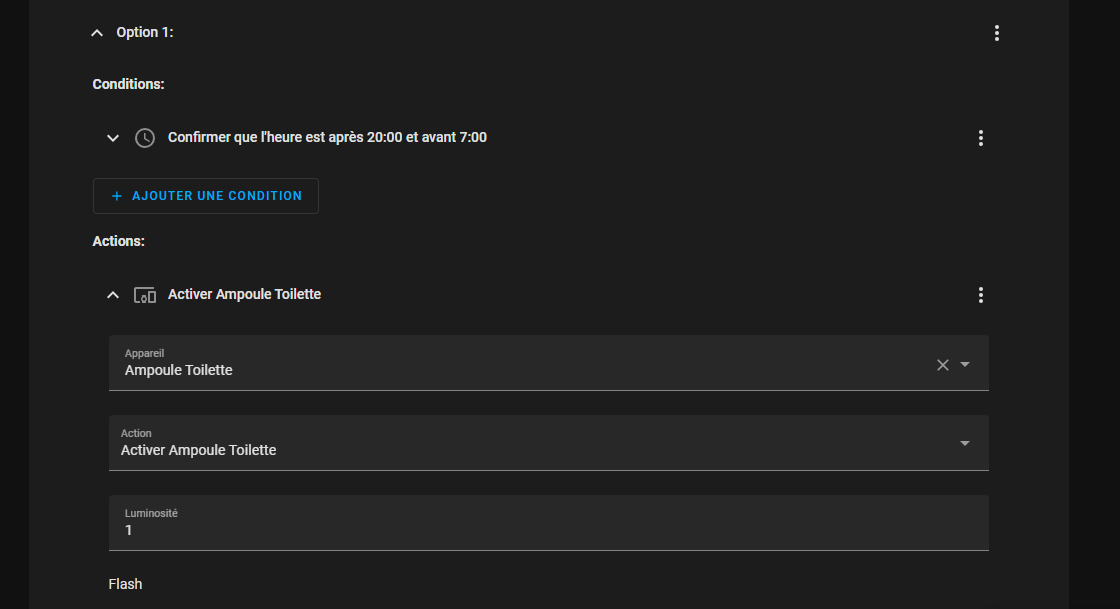Image resolution: width=1120 pixels, height=609 pixels.
Task: Click the Ajouter une condition button
Action: point(206,196)
